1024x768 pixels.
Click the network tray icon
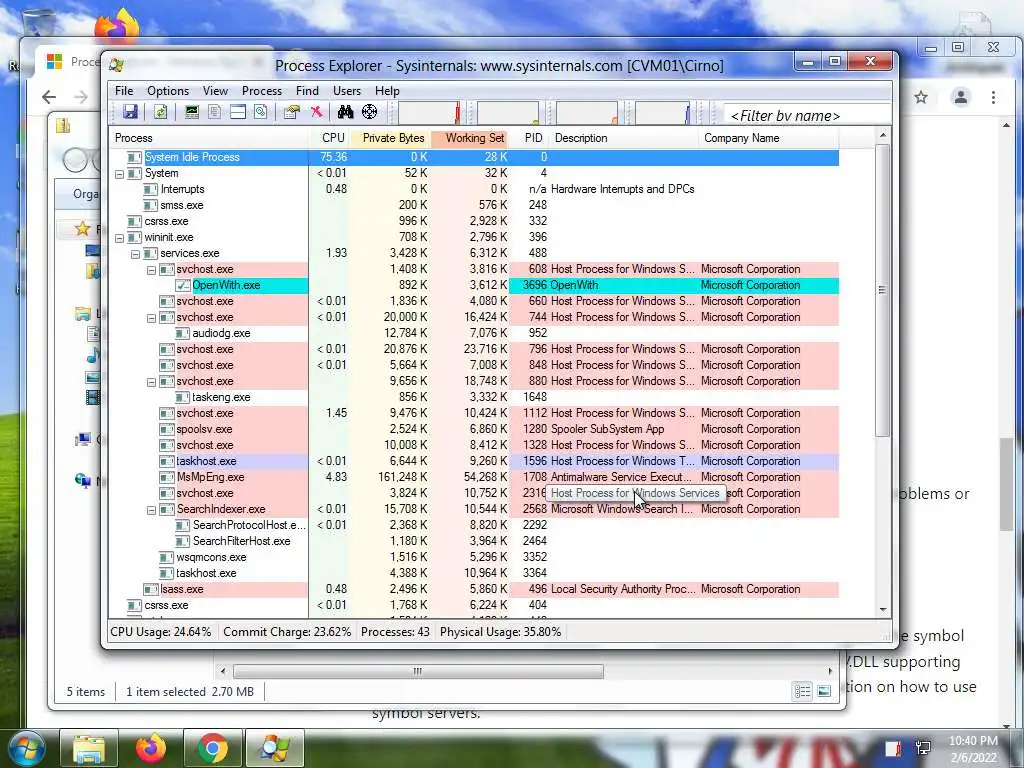(x=923, y=748)
